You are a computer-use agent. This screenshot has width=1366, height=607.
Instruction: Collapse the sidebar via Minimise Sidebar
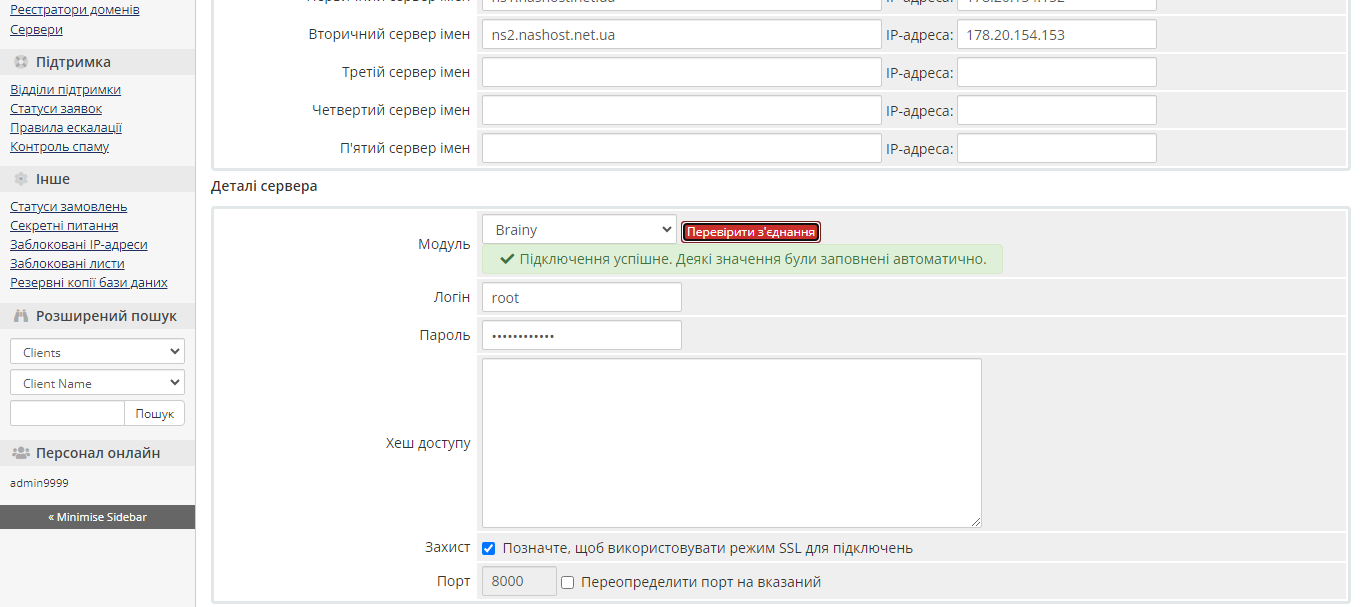pyautogui.click(x=97, y=516)
